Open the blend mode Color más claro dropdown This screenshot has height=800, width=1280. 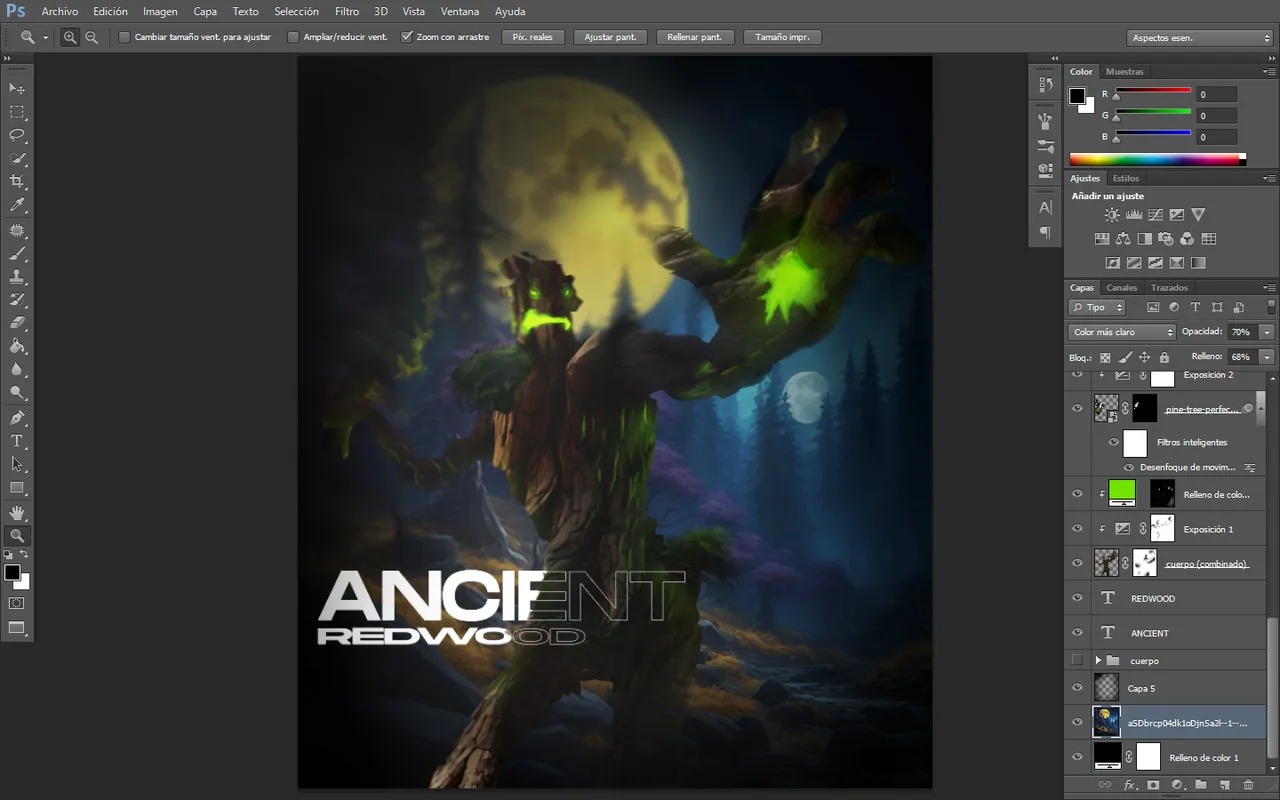point(1122,332)
